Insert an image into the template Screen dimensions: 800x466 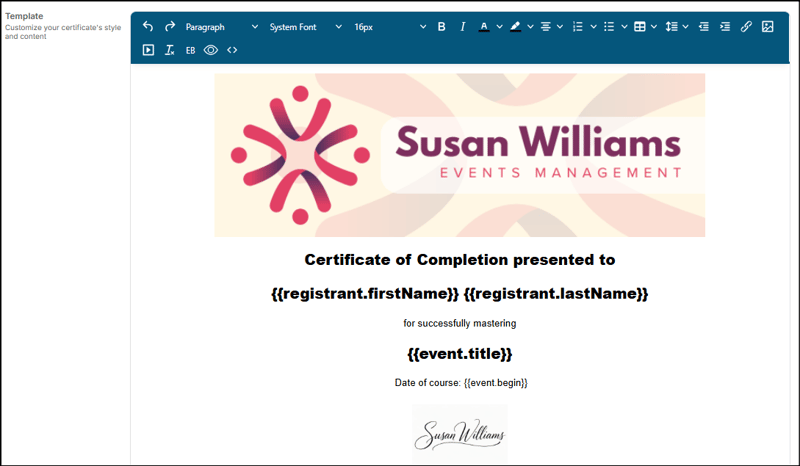pyautogui.click(x=767, y=27)
